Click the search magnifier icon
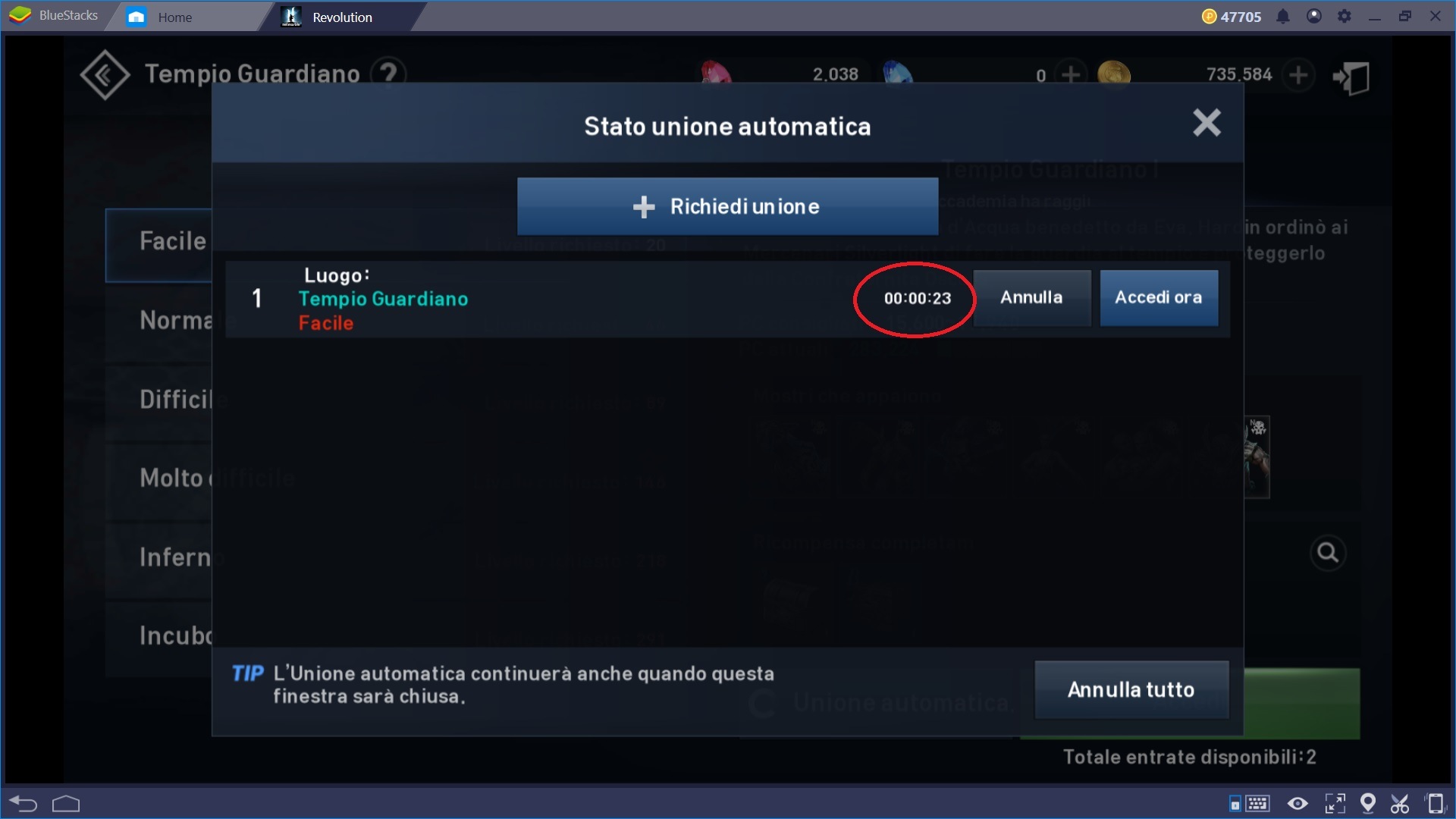Screen dimensions: 1456x819 (x=1329, y=553)
